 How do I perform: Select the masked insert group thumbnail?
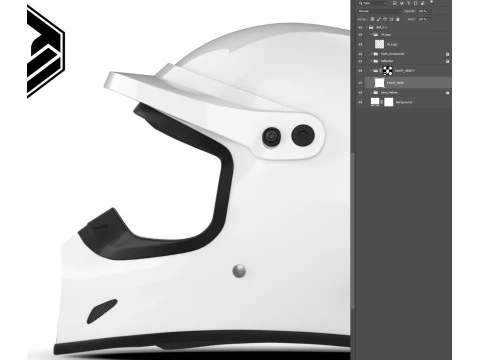387,70
